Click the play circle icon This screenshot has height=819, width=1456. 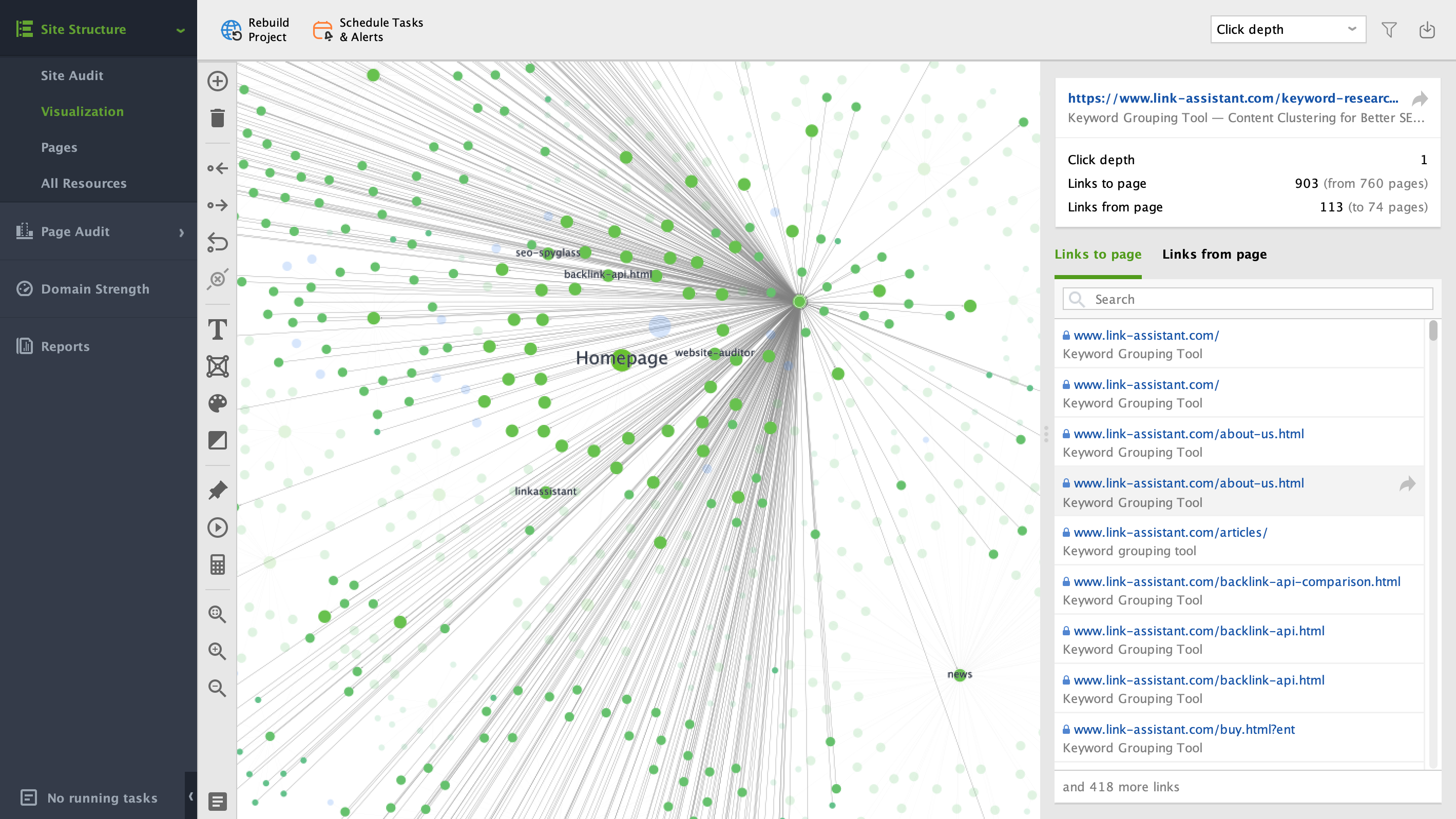tap(218, 528)
